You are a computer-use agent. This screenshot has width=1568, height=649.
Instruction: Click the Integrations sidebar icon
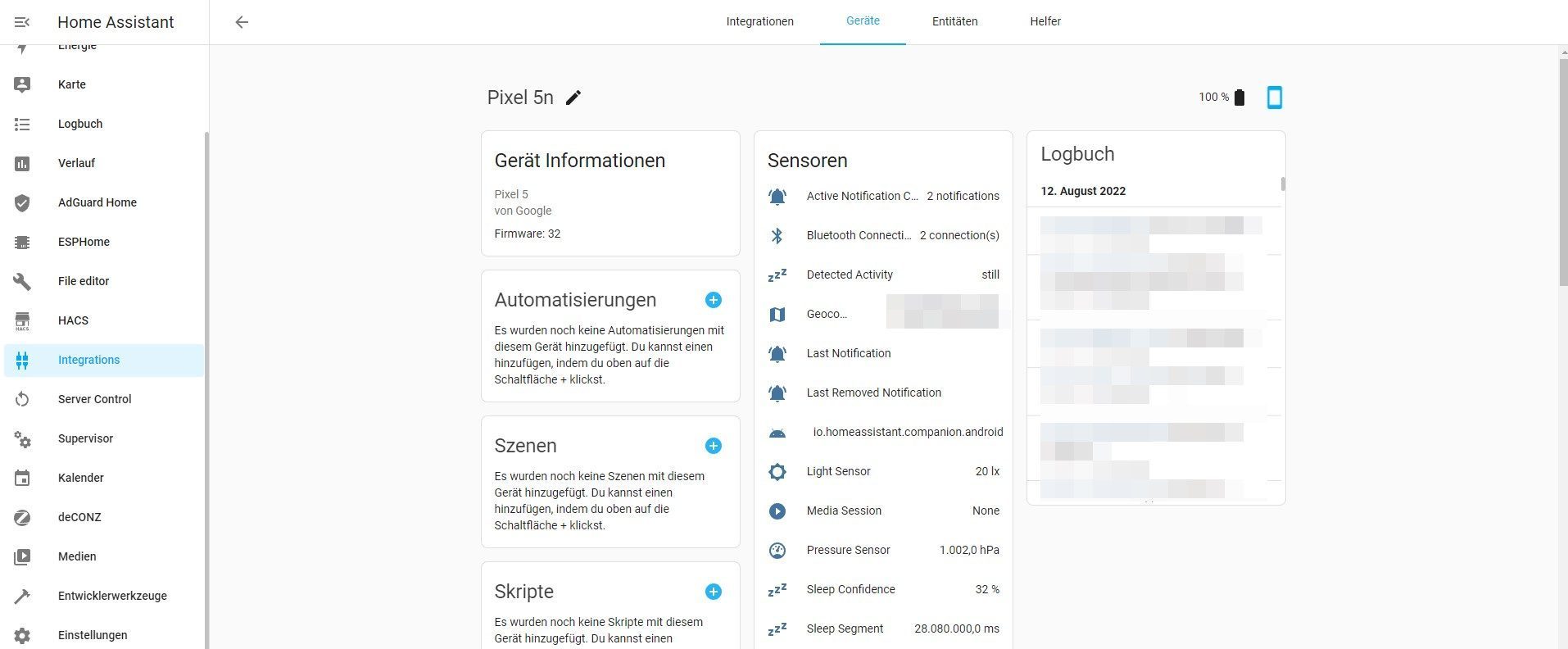(x=22, y=360)
